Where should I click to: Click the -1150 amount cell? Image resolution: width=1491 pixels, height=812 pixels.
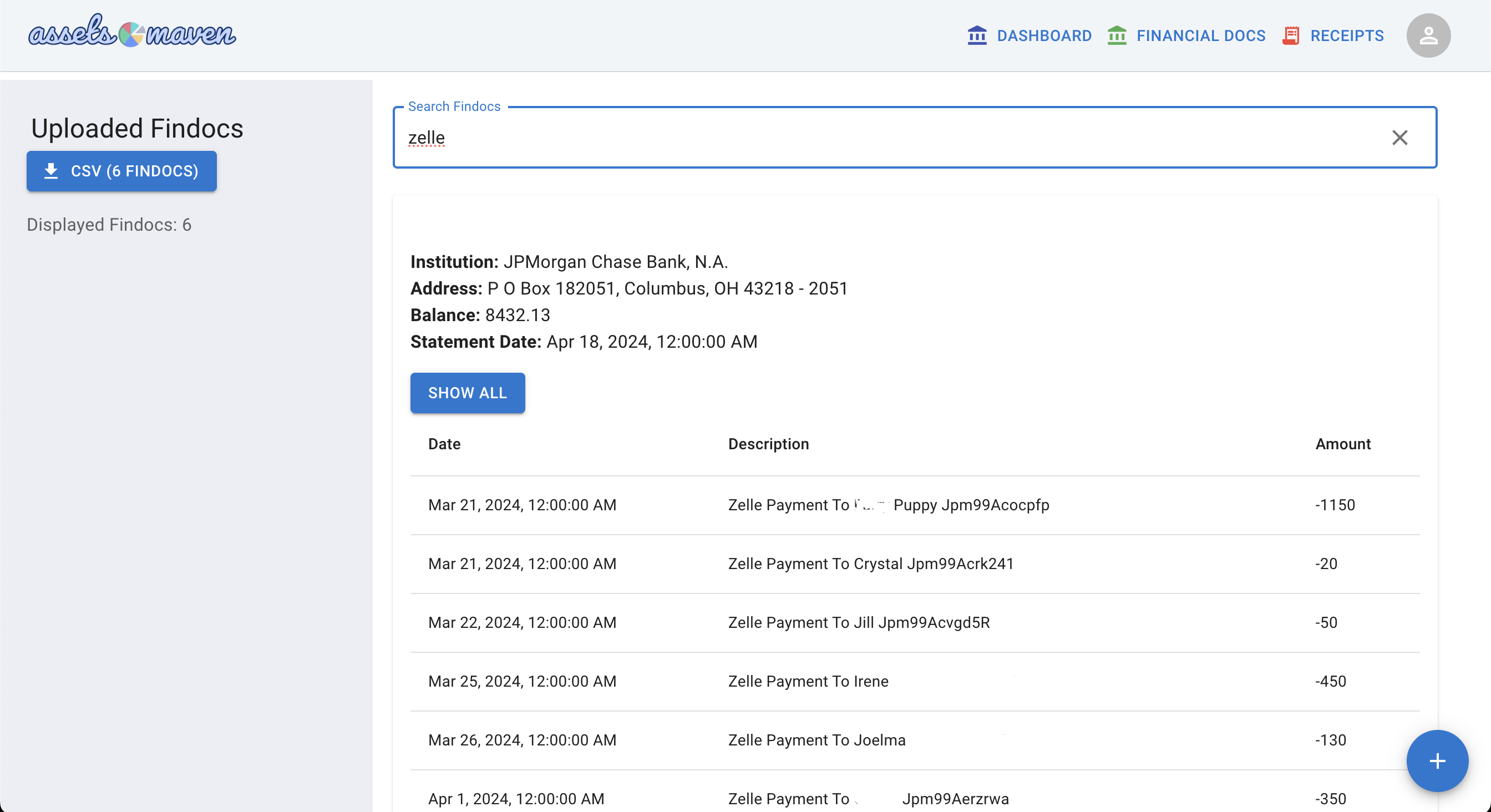click(x=1335, y=505)
